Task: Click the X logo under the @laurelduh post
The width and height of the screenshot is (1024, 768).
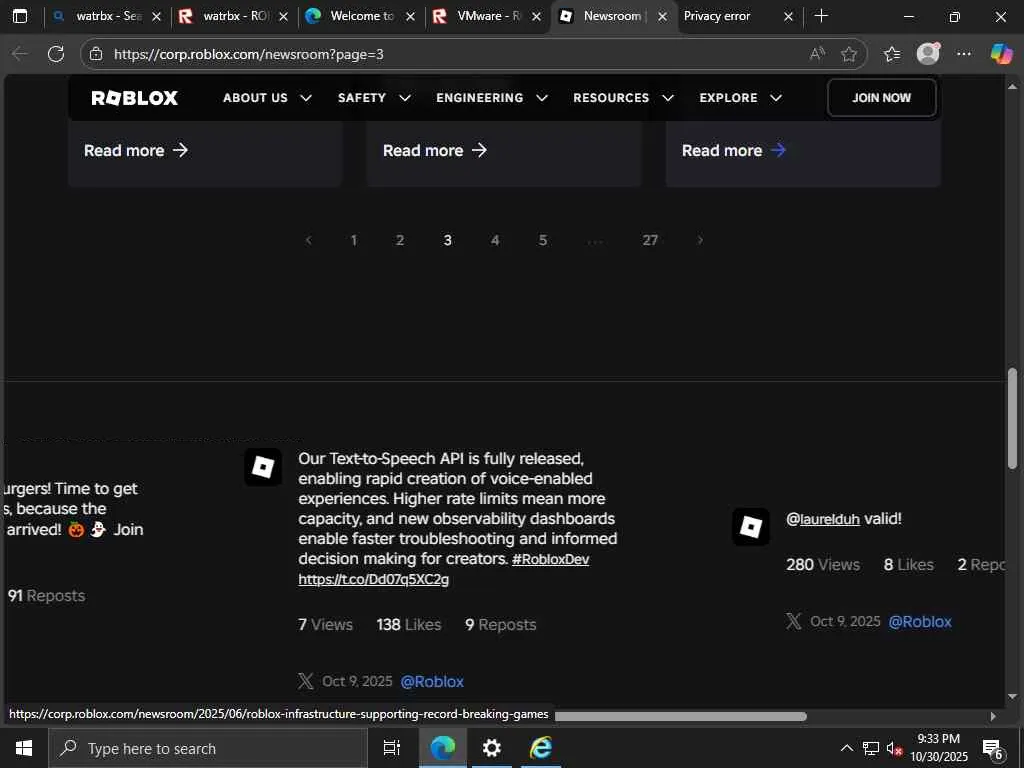Action: 793,621
